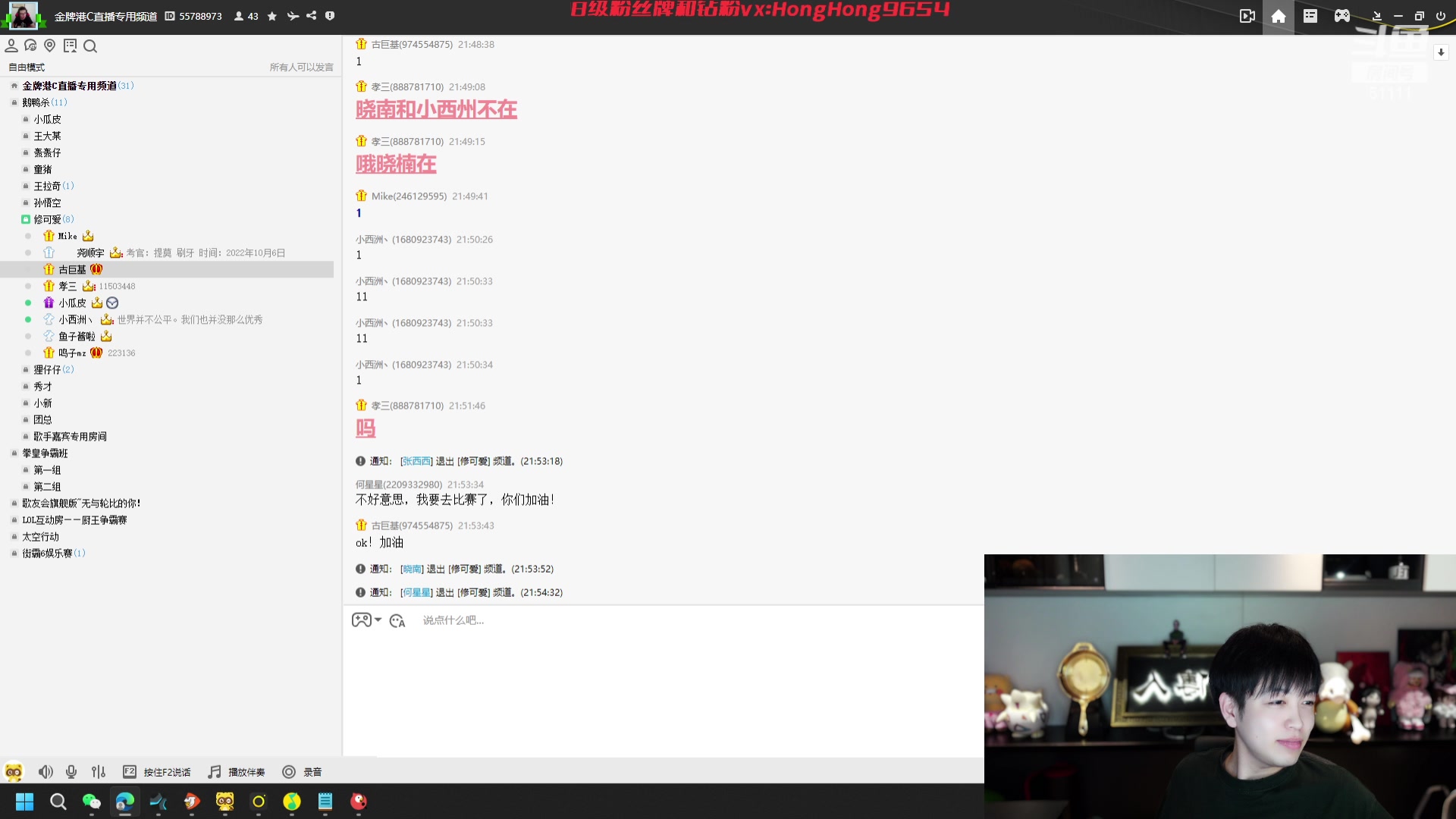Screen dimensions: 1456x819
Task: Click the favorite star icon in title bar
Action: (272, 16)
